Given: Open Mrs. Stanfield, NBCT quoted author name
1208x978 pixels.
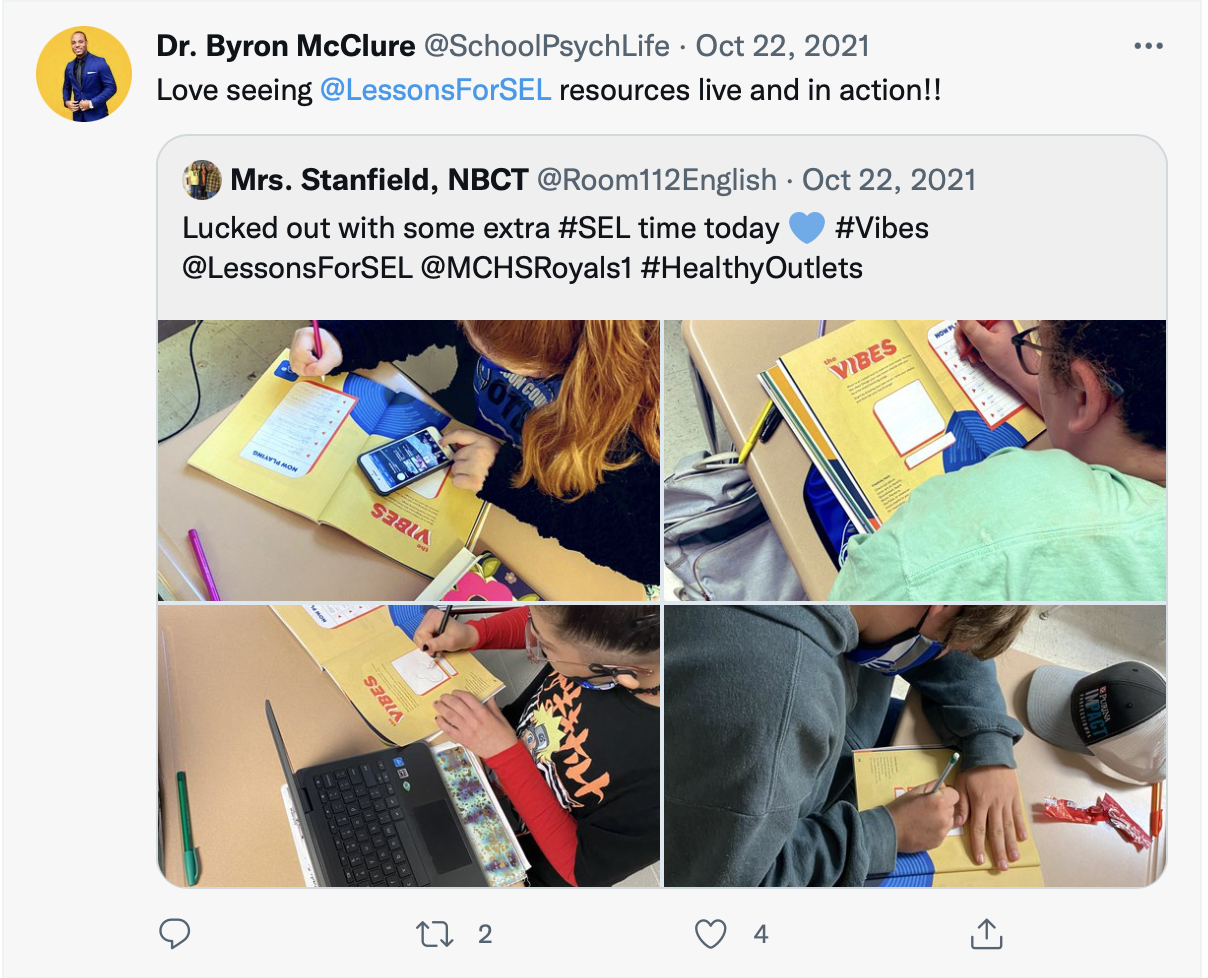Looking at the screenshot, I should pyautogui.click(x=379, y=180).
